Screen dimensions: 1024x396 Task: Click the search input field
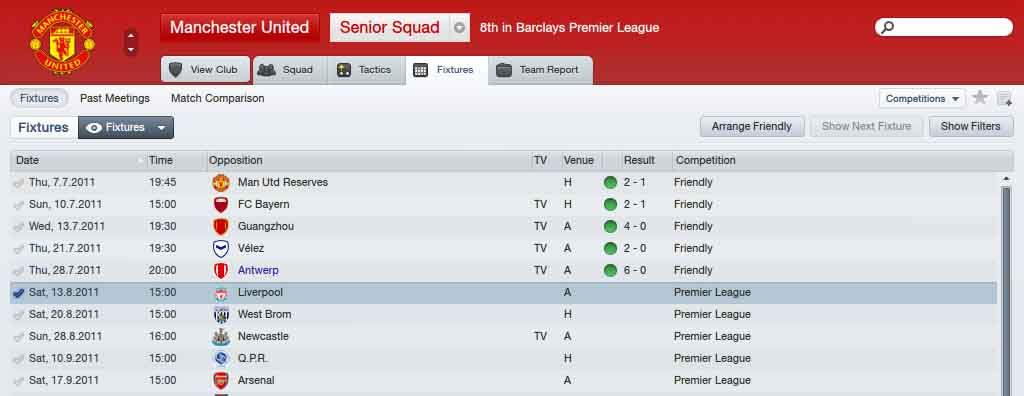click(x=944, y=27)
